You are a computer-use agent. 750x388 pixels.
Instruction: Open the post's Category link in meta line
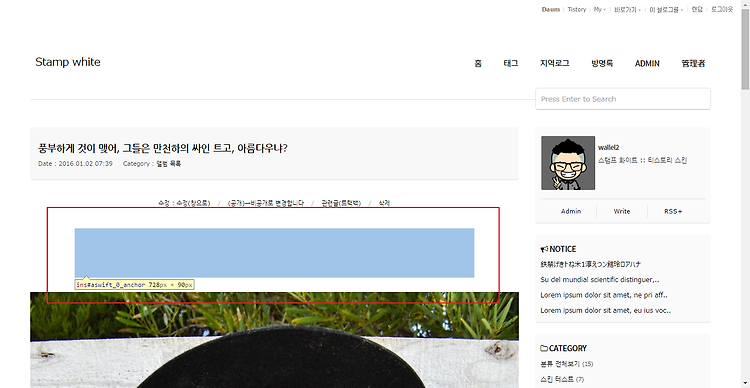[169, 164]
